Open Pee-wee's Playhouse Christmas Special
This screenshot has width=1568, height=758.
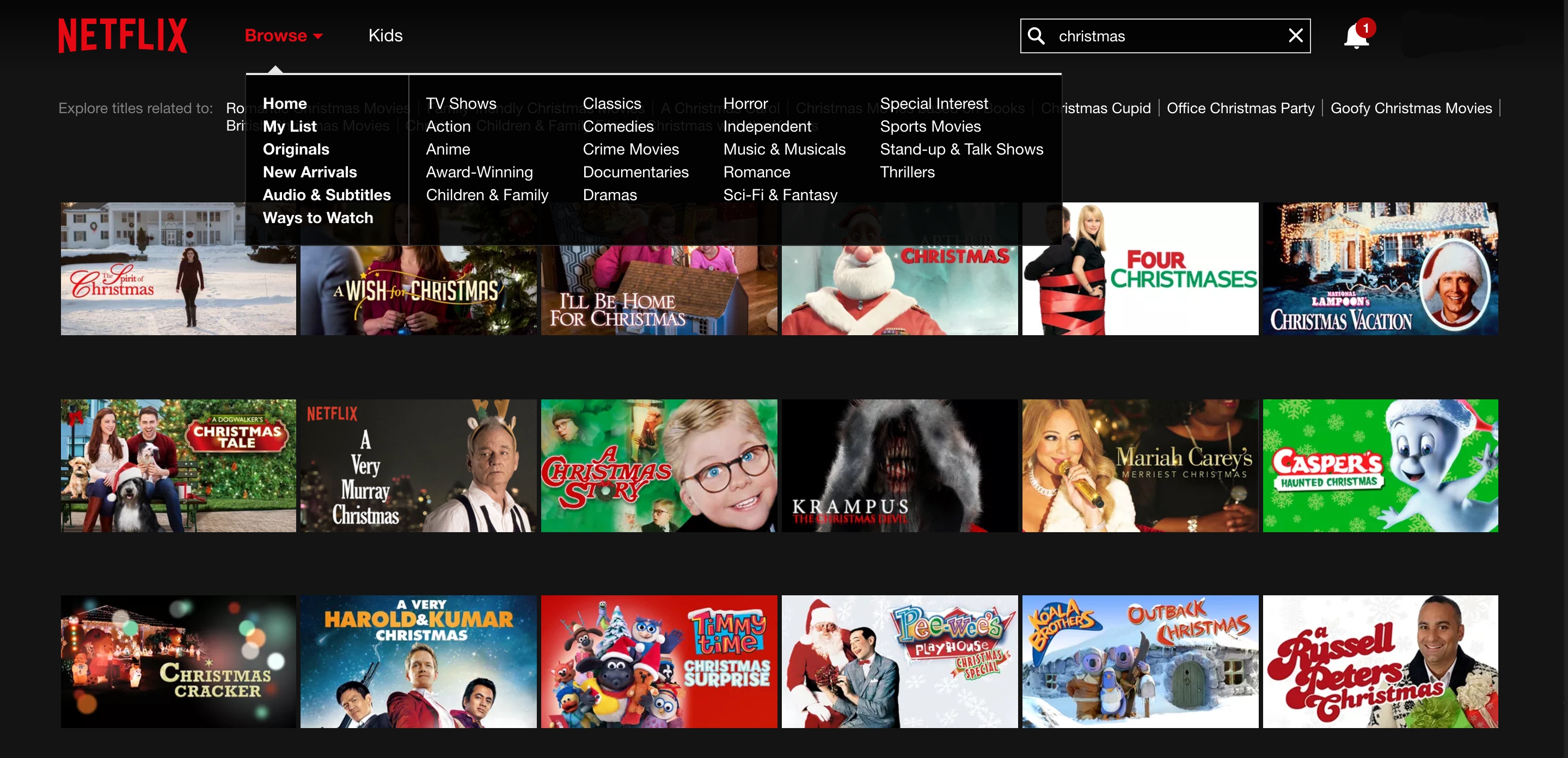coord(899,661)
